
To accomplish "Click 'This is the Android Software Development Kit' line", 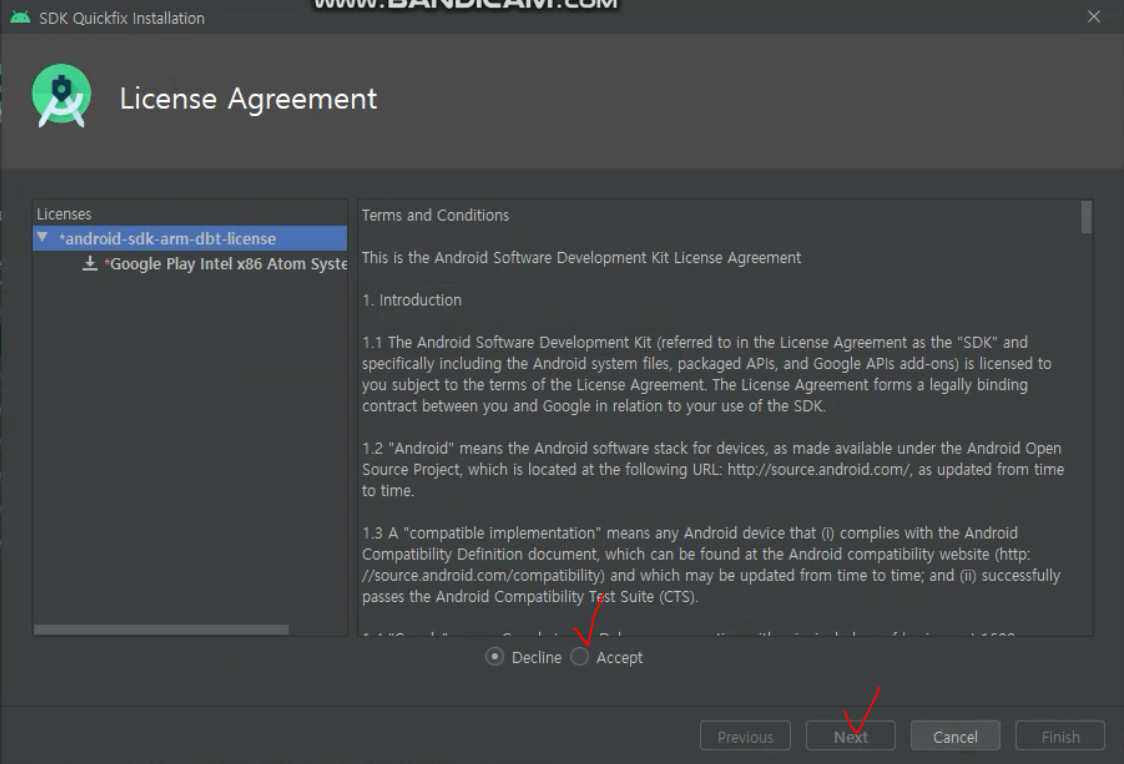I will 581,257.
